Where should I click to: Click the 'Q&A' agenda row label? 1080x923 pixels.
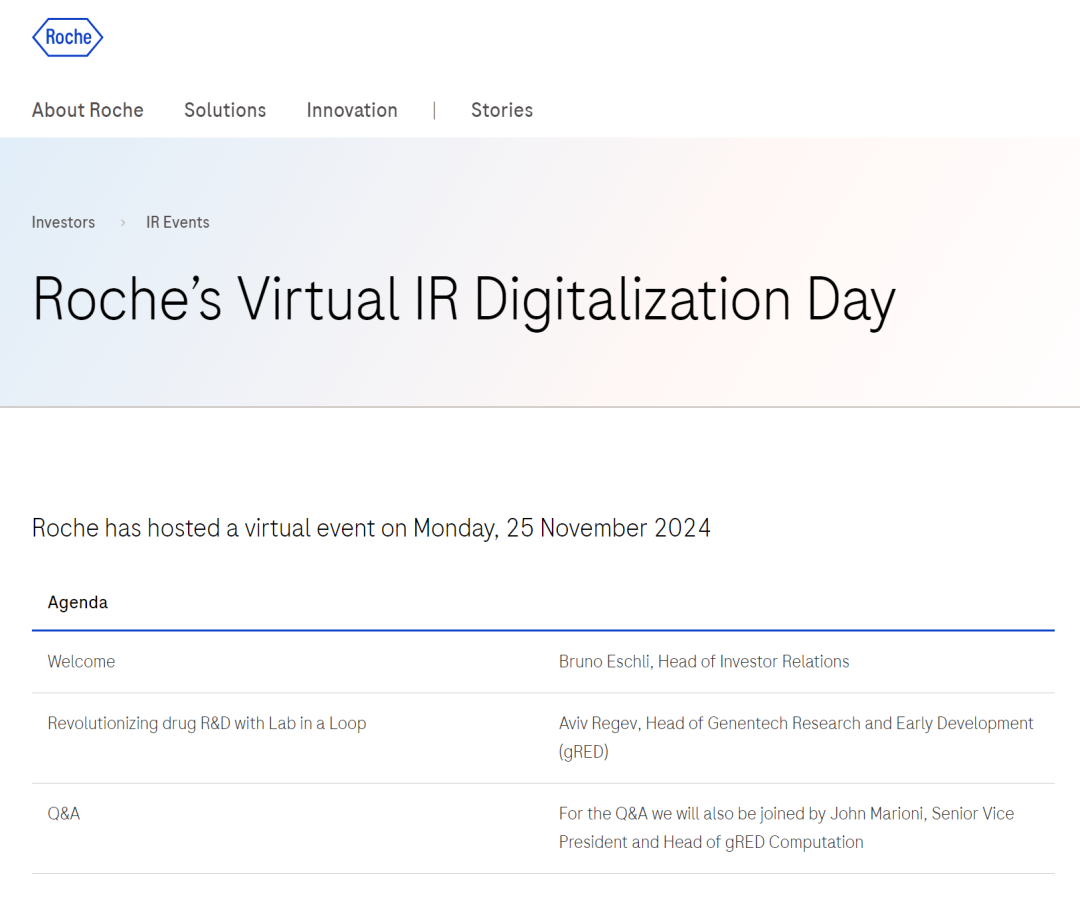(x=63, y=814)
